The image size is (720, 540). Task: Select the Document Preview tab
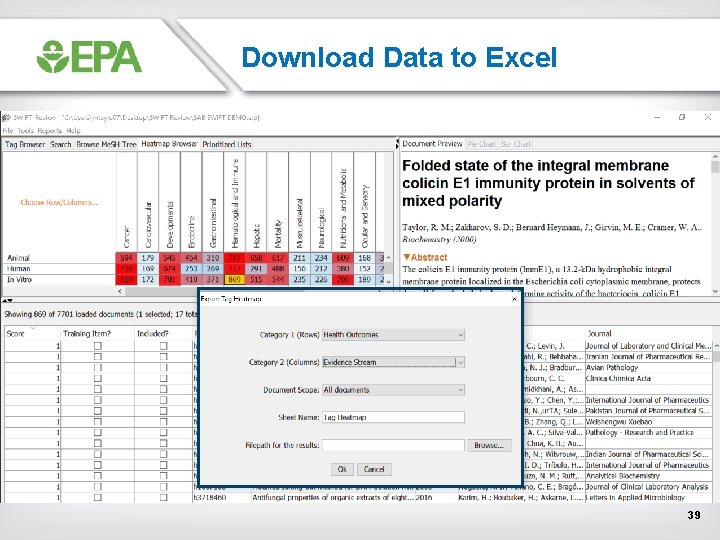pyautogui.click(x=432, y=144)
